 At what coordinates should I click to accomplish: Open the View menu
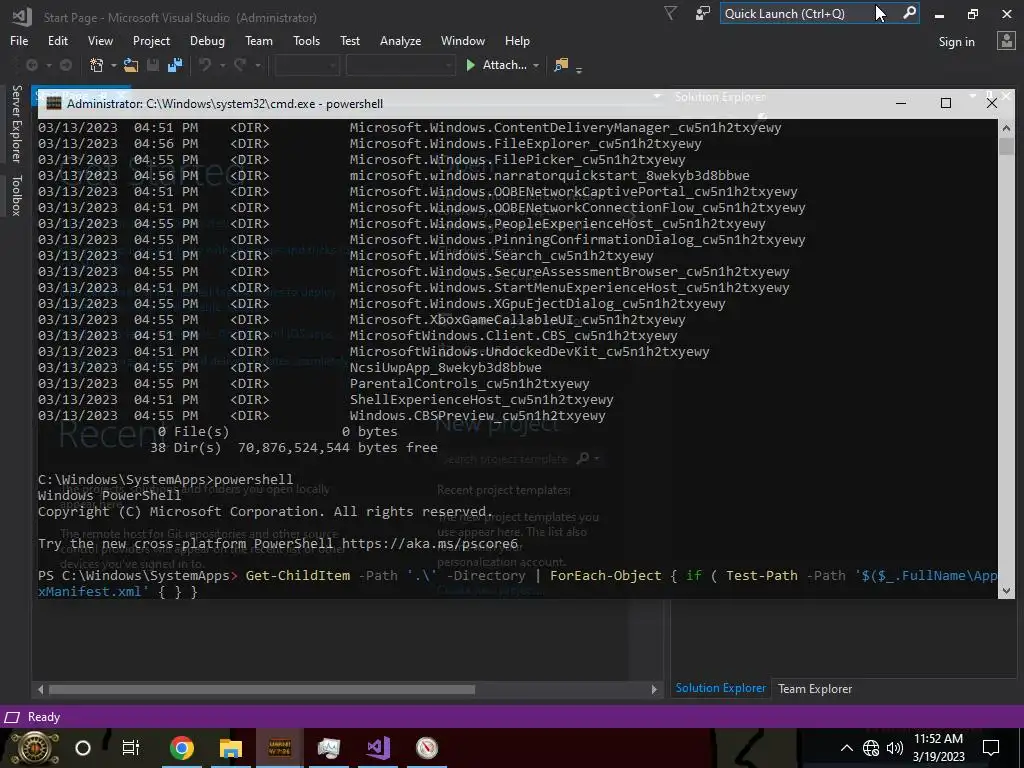(x=100, y=40)
